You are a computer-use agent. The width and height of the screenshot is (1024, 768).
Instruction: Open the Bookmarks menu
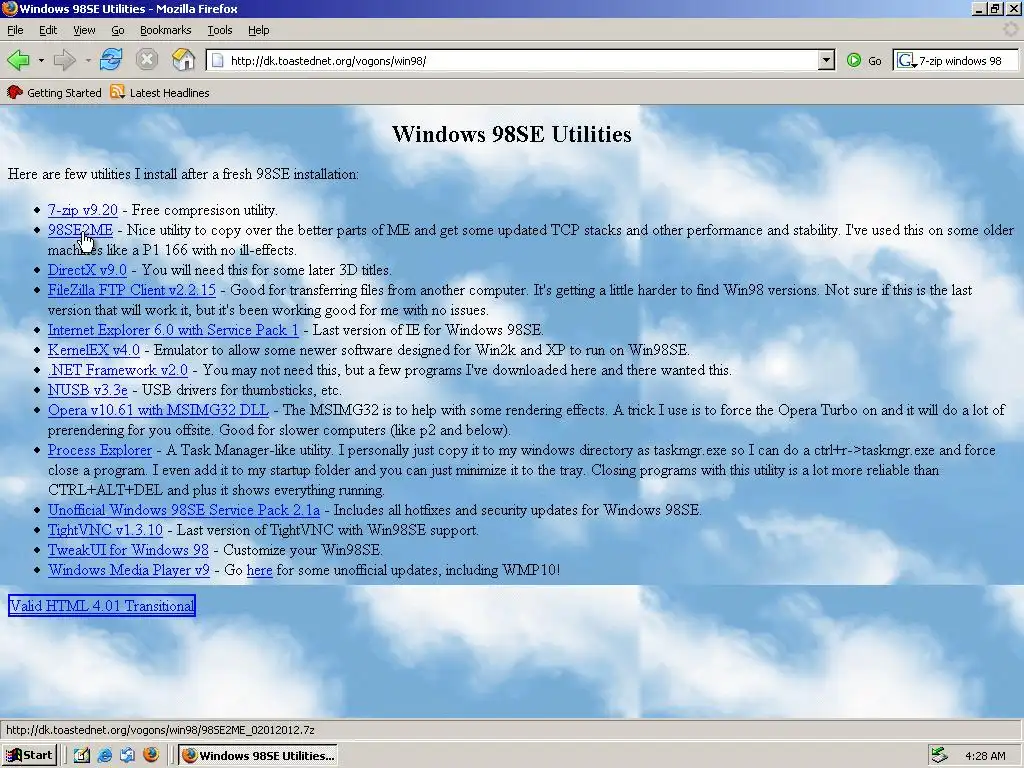click(x=165, y=30)
